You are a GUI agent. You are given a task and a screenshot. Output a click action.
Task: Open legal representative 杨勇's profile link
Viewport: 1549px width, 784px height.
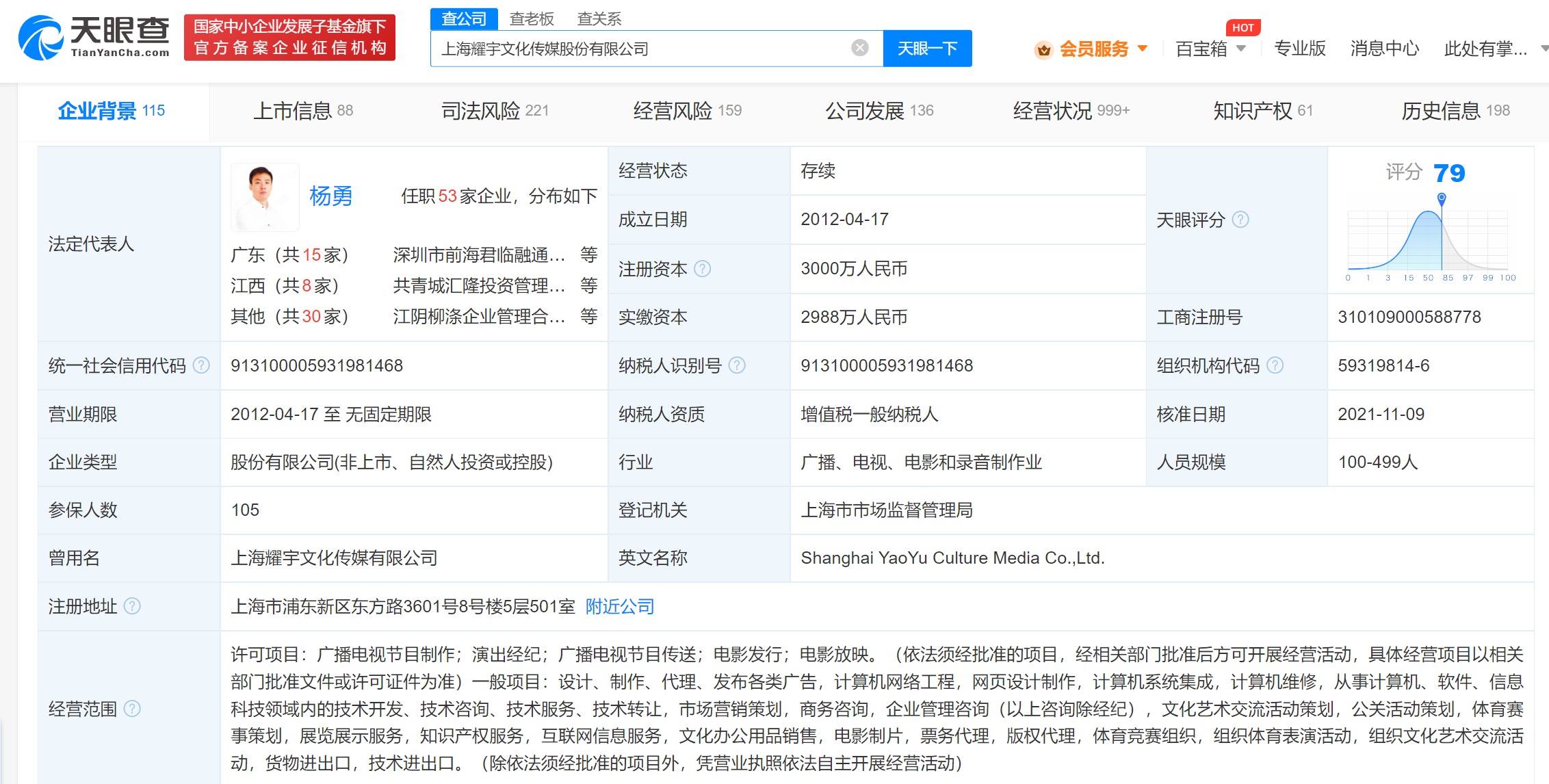tap(330, 196)
